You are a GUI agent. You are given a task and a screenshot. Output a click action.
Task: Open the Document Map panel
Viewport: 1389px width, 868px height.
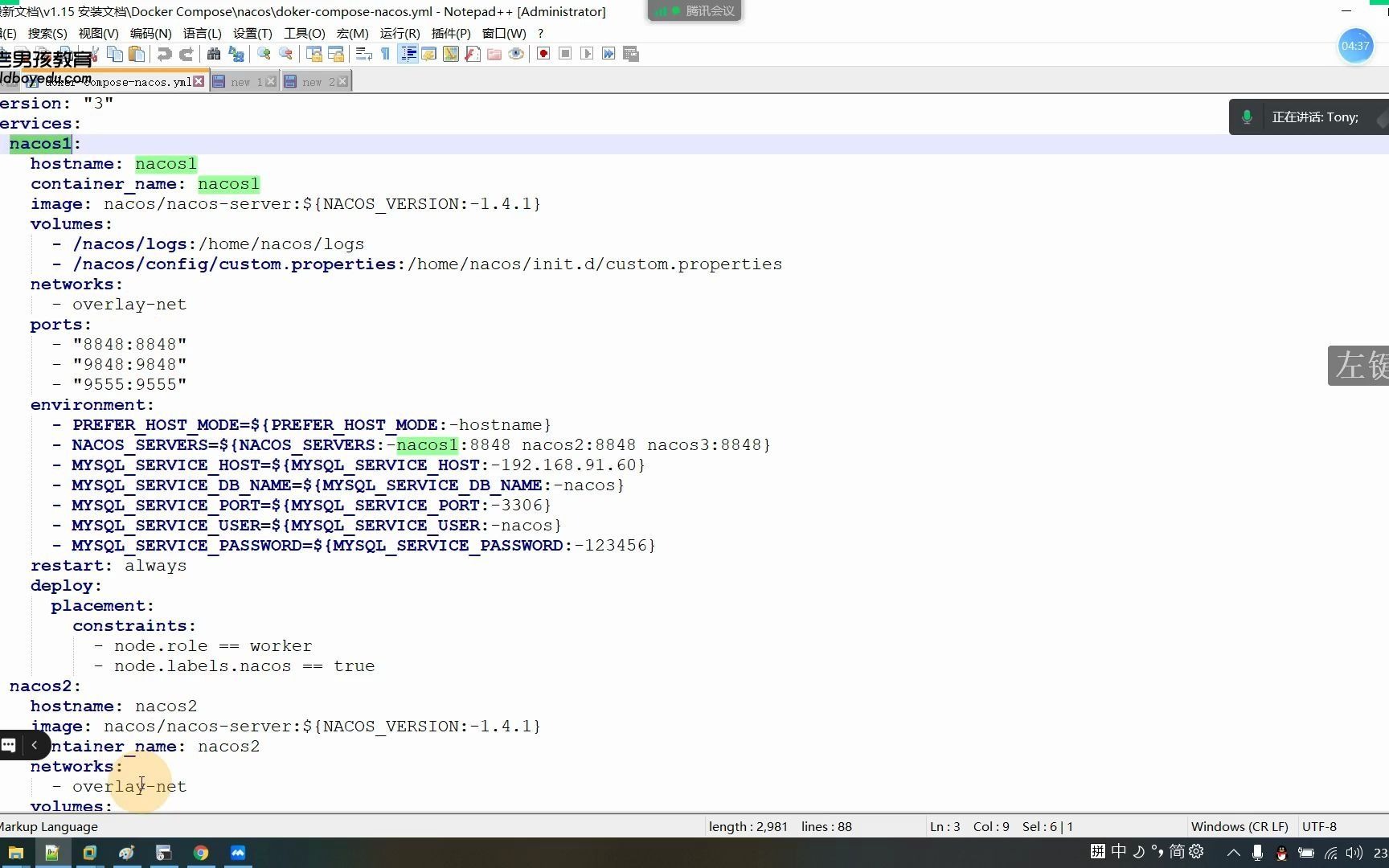click(x=450, y=54)
